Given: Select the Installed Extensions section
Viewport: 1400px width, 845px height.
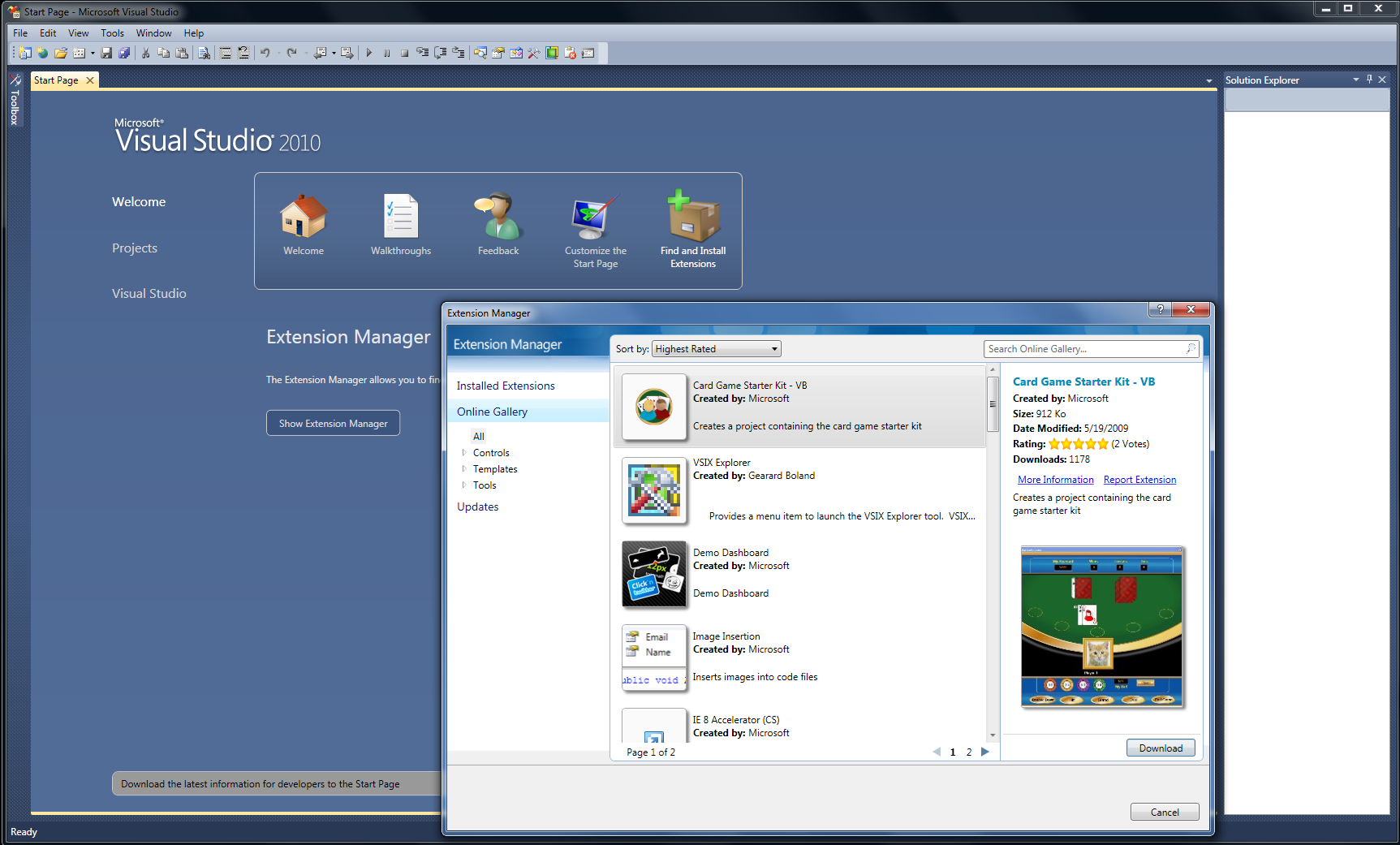Looking at the screenshot, I should coord(506,386).
